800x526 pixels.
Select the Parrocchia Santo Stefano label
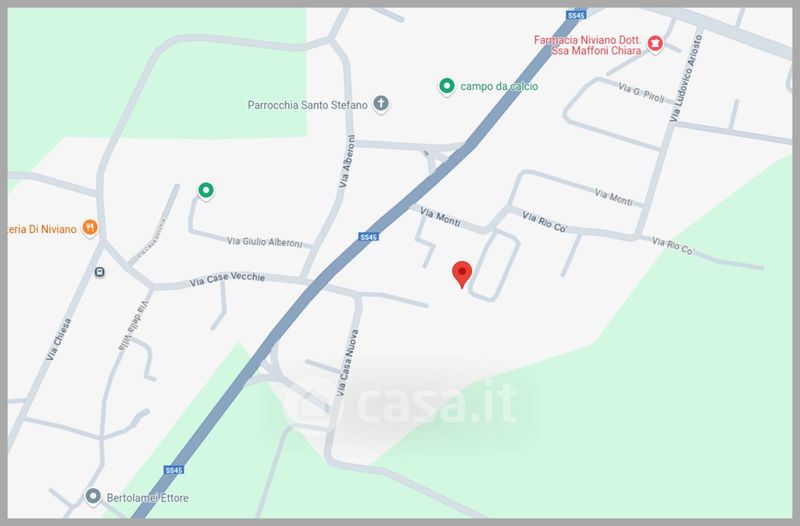tap(307, 105)
